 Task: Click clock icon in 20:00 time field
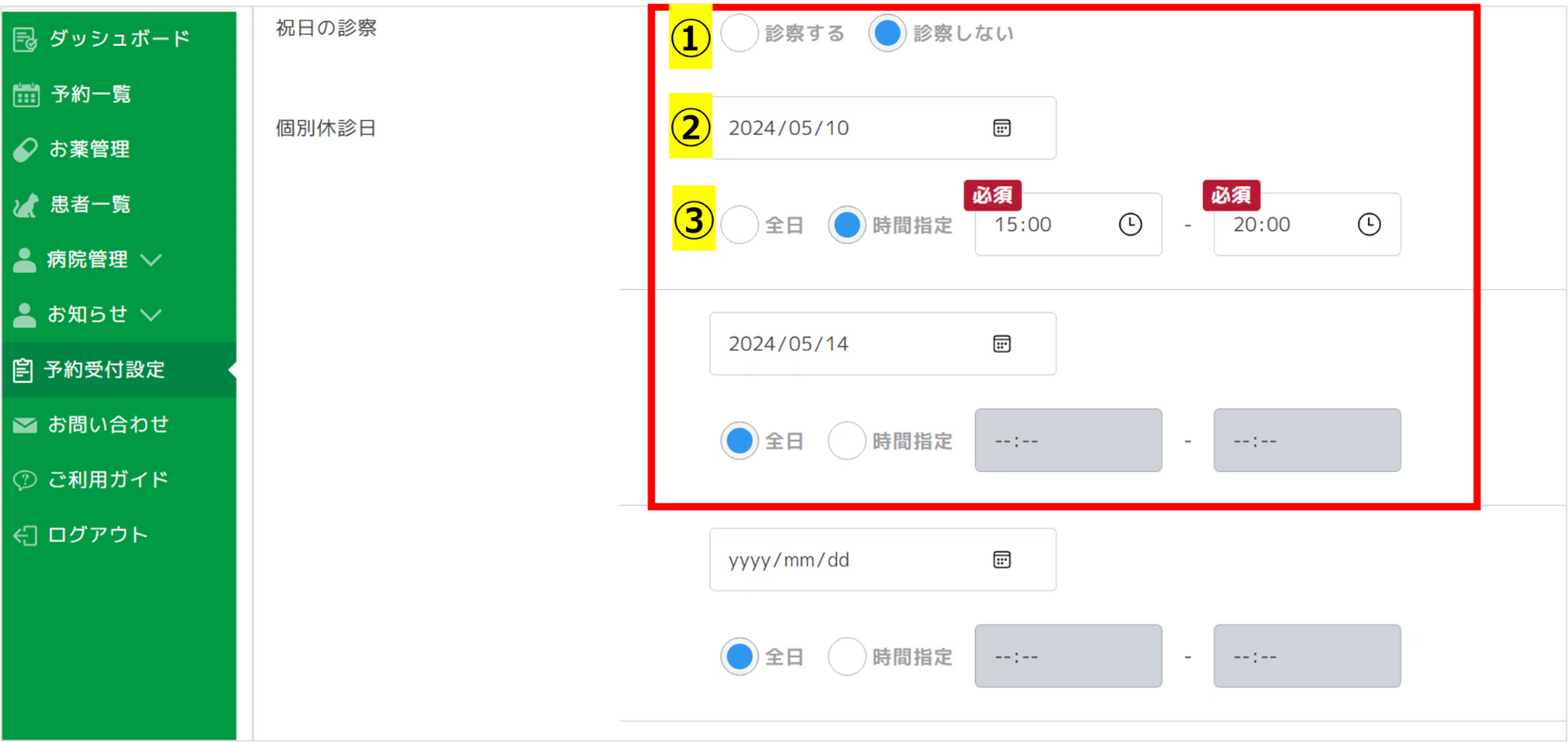pyautogui.click(x=1369, y=224)
